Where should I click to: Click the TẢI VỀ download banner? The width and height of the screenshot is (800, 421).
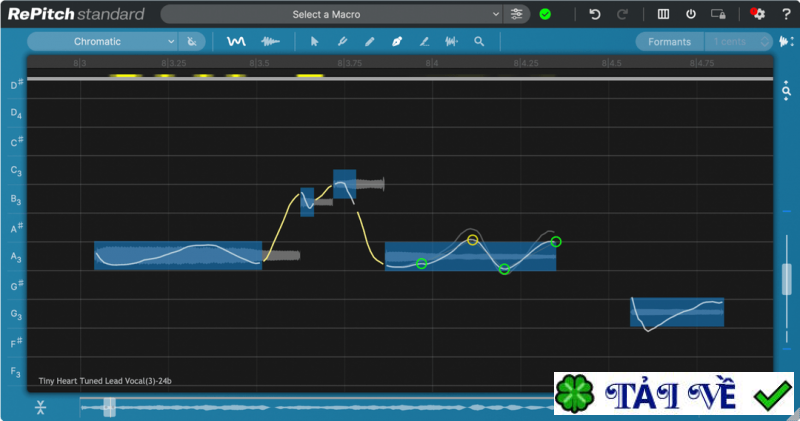click(x=673, y=393)
